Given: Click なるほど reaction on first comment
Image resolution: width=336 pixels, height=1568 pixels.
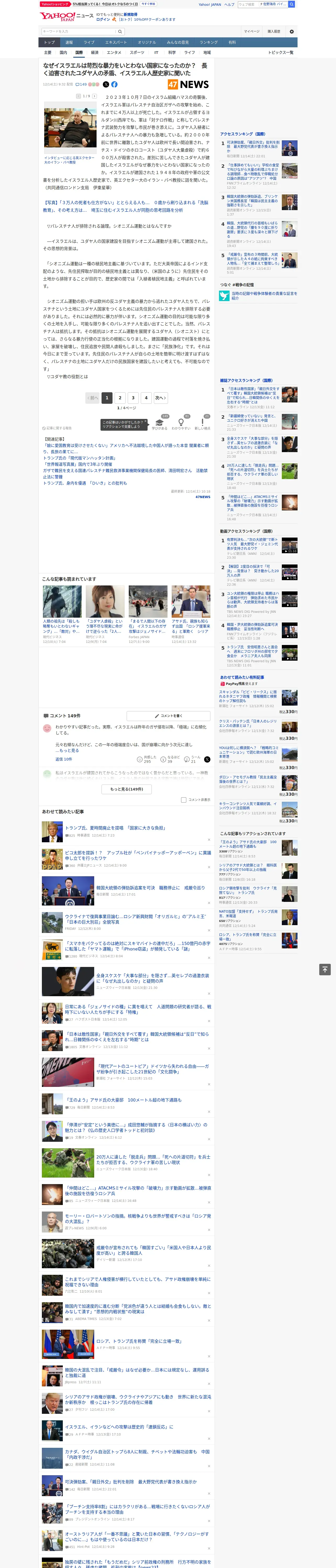Looking at the screenshot, I should point(170,759).
